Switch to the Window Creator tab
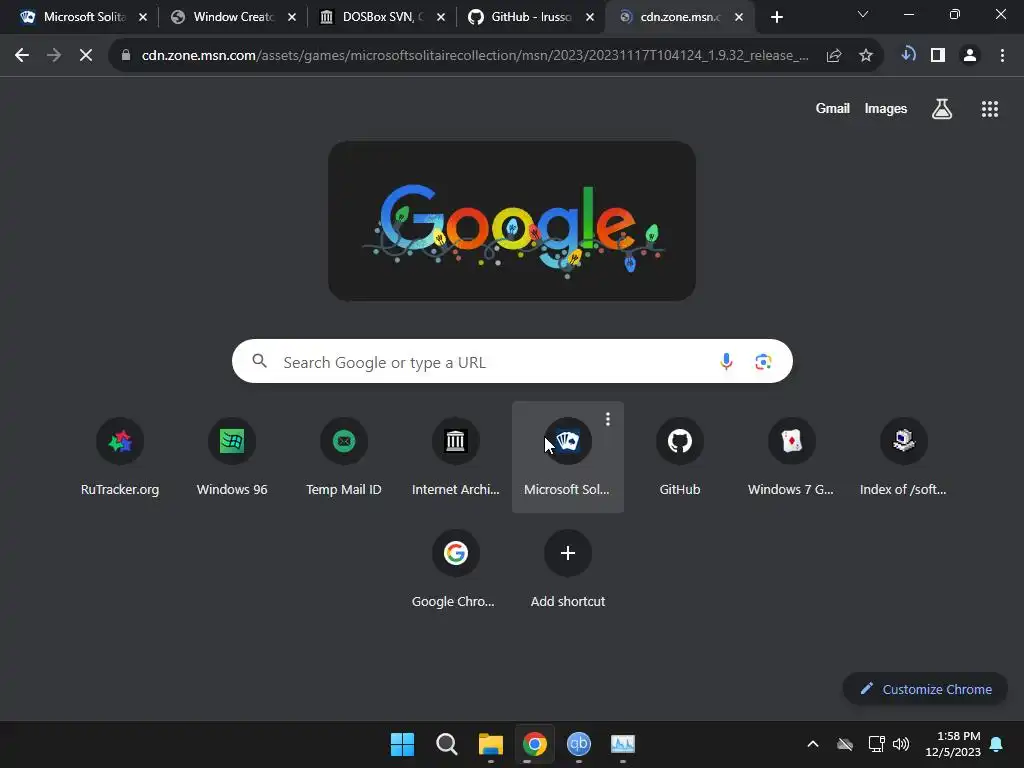The height and width of the screenshot is (768, 1024). (232, 17)
